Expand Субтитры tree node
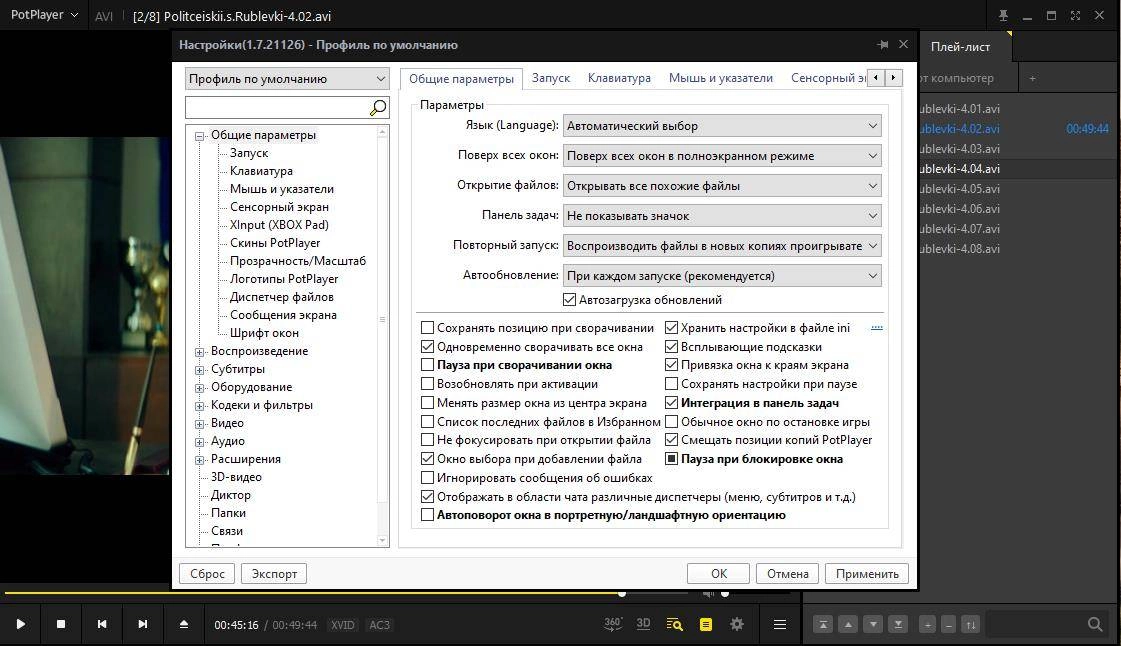Screen dimensions: 1121x646 199,369
